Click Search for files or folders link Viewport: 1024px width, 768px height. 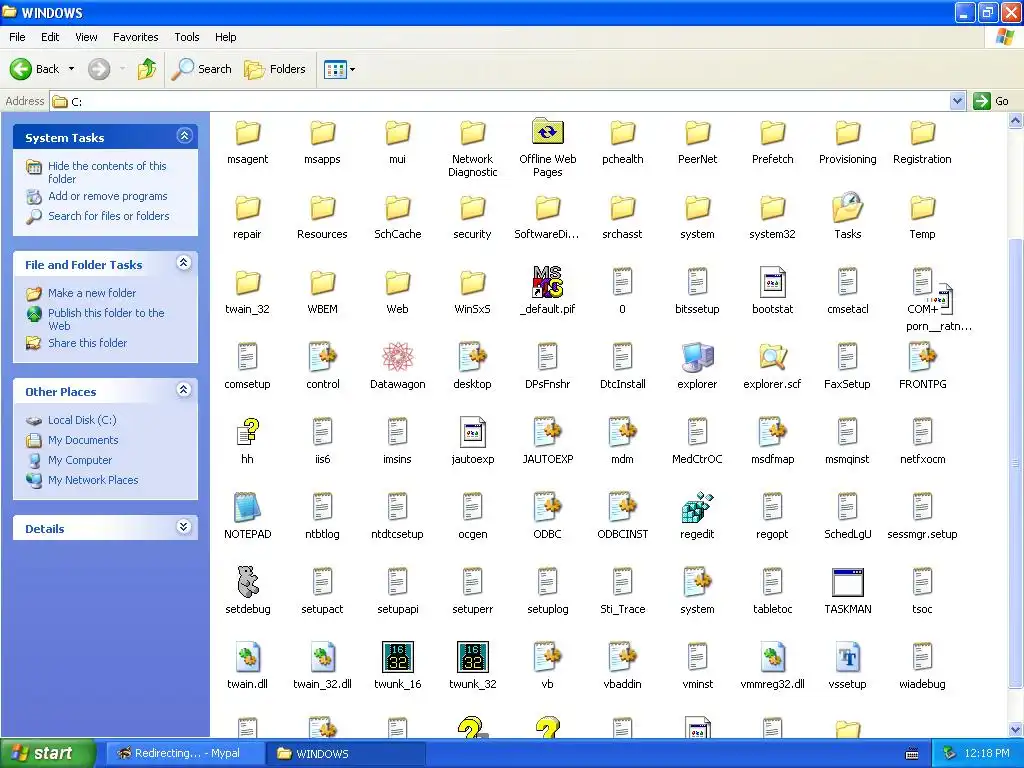click(x=108, y=216)
